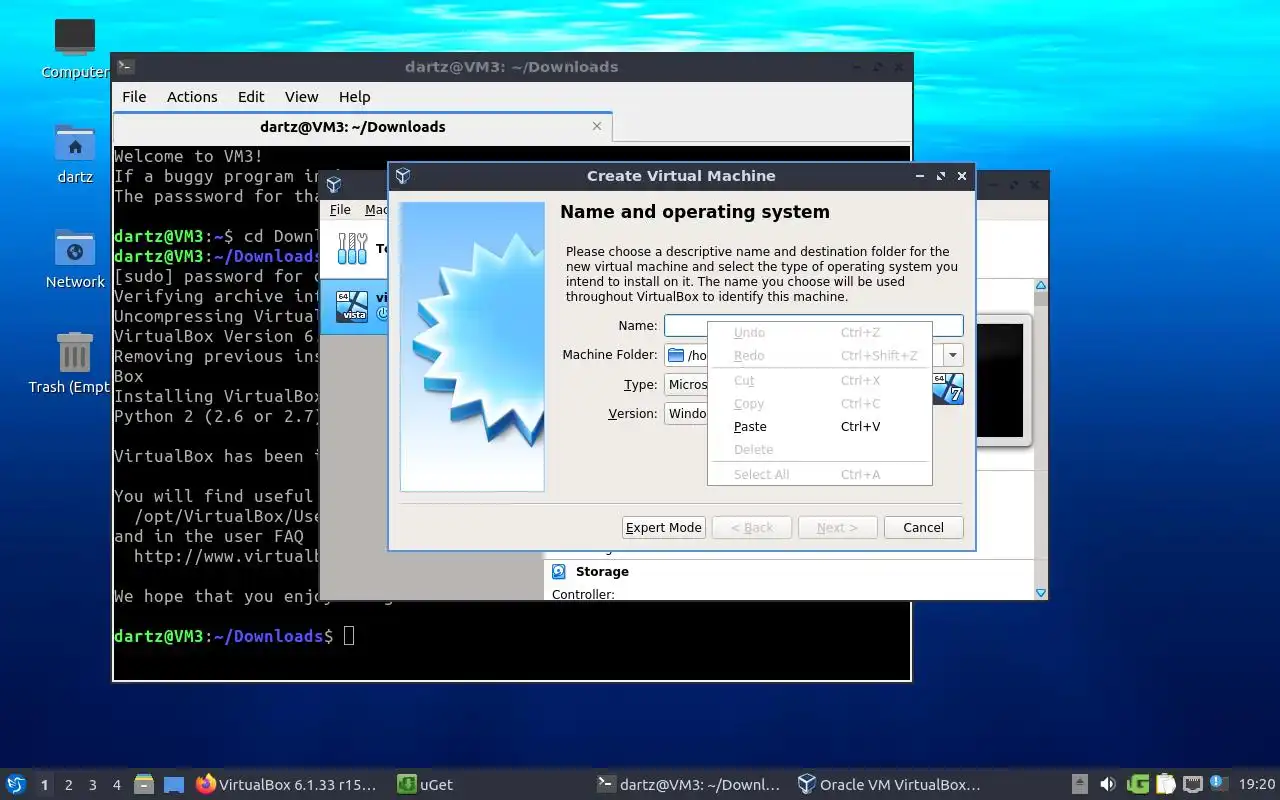The image size is (1280, 800).
Task: Switch to terminal window in taskbar
Action: [689, 785]
